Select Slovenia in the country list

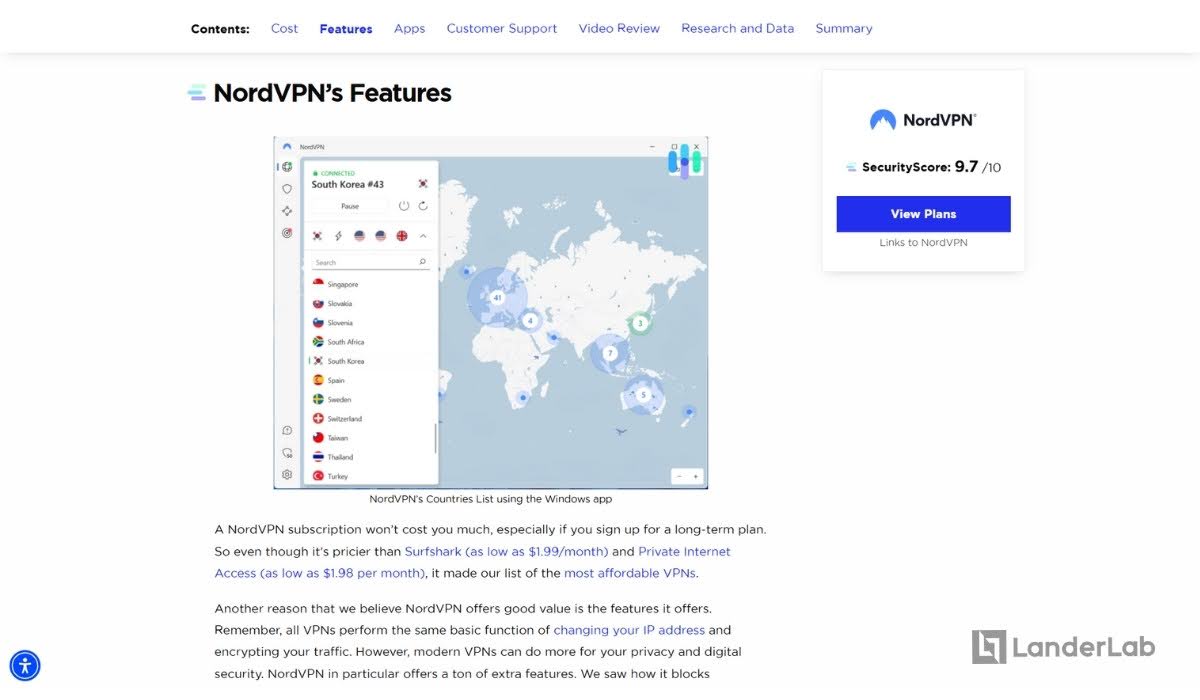(370, 323)
